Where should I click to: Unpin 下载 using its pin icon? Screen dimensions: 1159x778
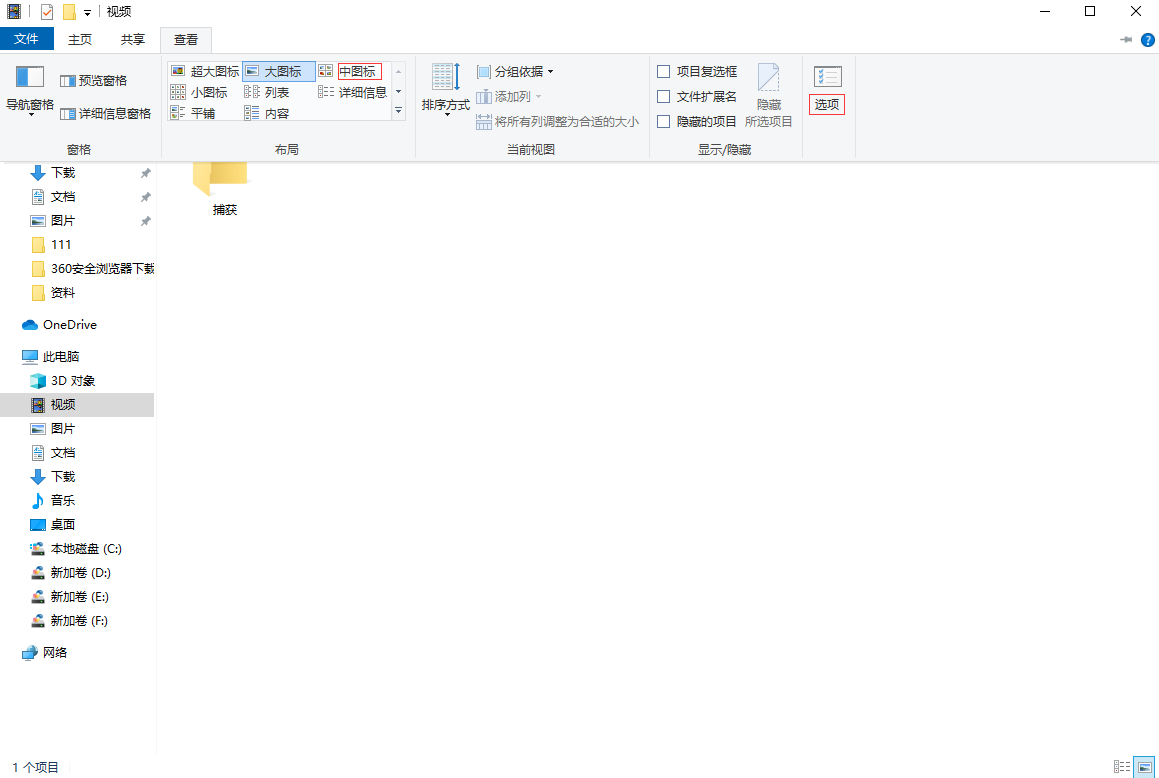146,173
